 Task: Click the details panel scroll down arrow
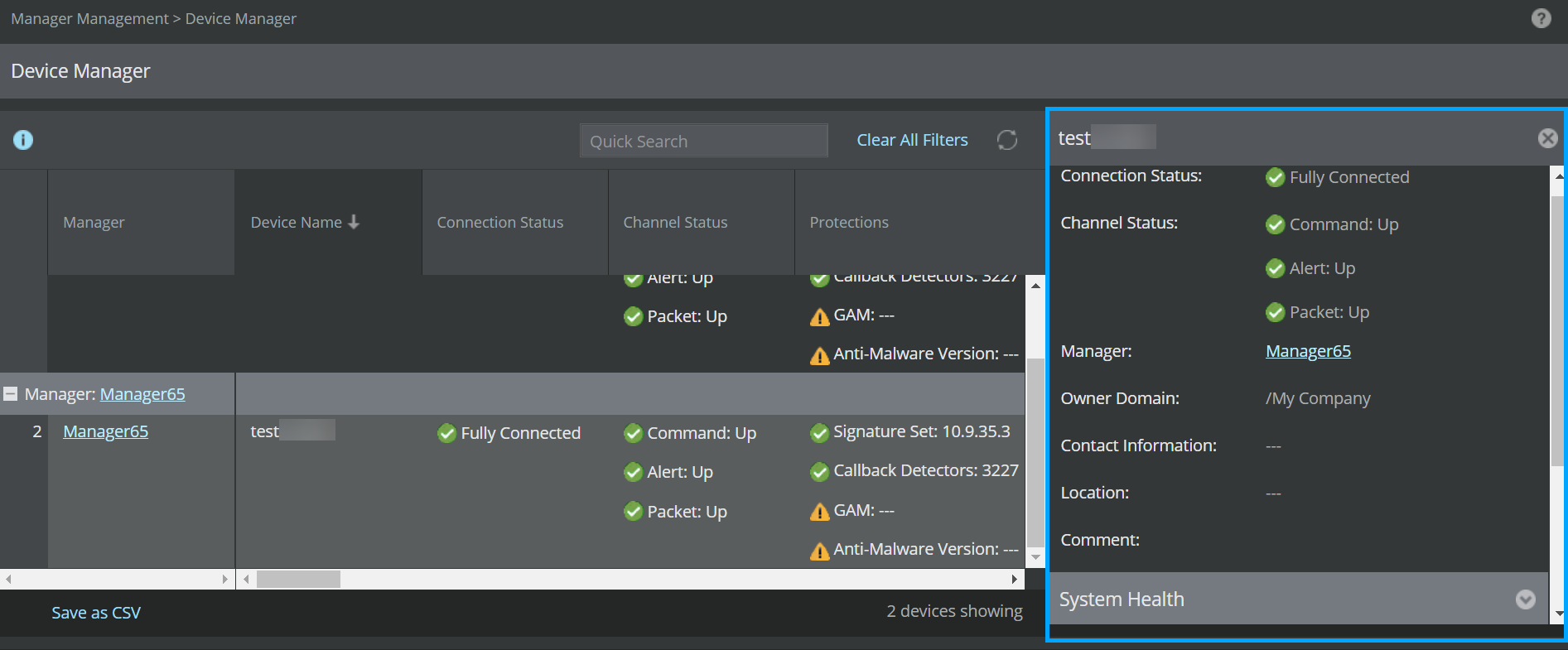coord(1559,614)
